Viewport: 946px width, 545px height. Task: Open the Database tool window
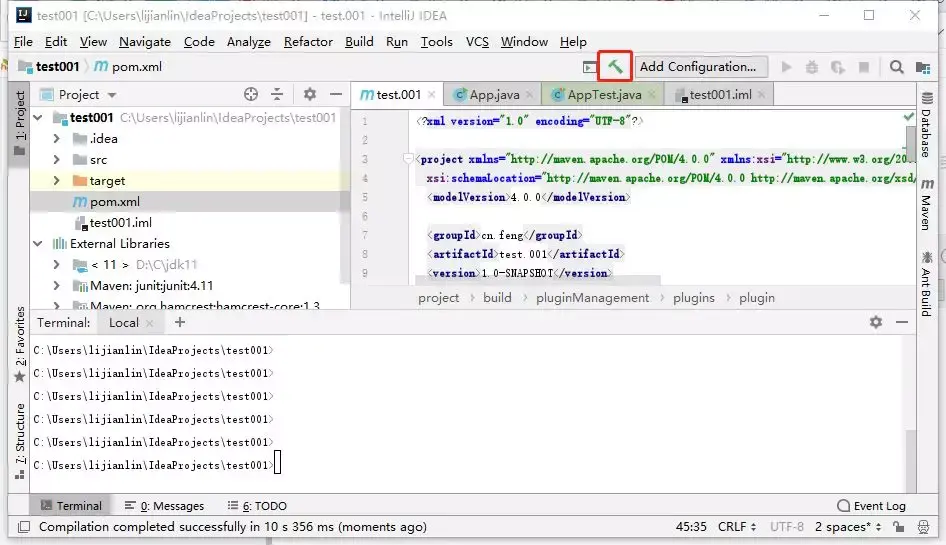(927, 126)
